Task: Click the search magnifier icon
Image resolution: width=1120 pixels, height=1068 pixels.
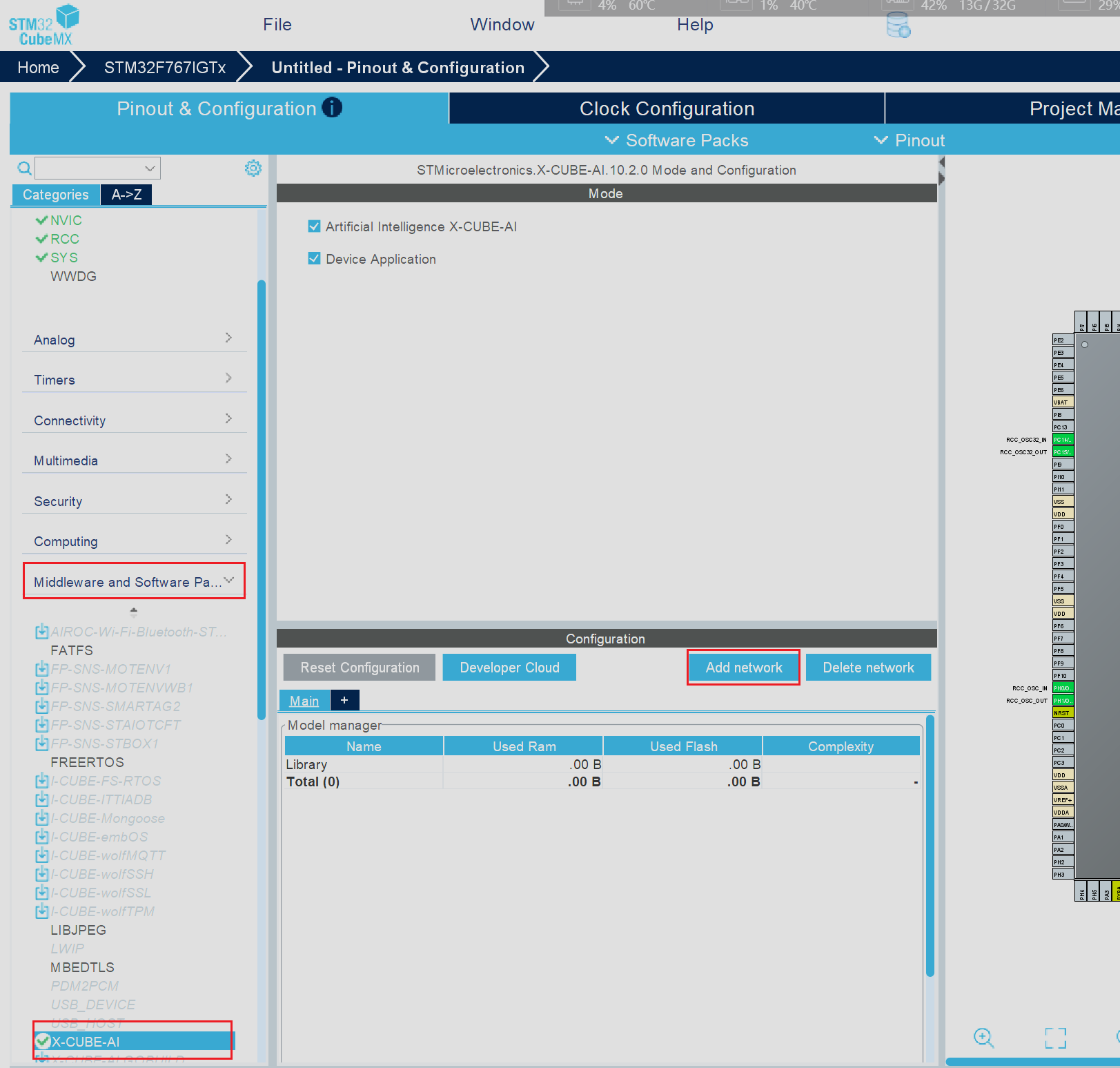Action: (24, 168)
